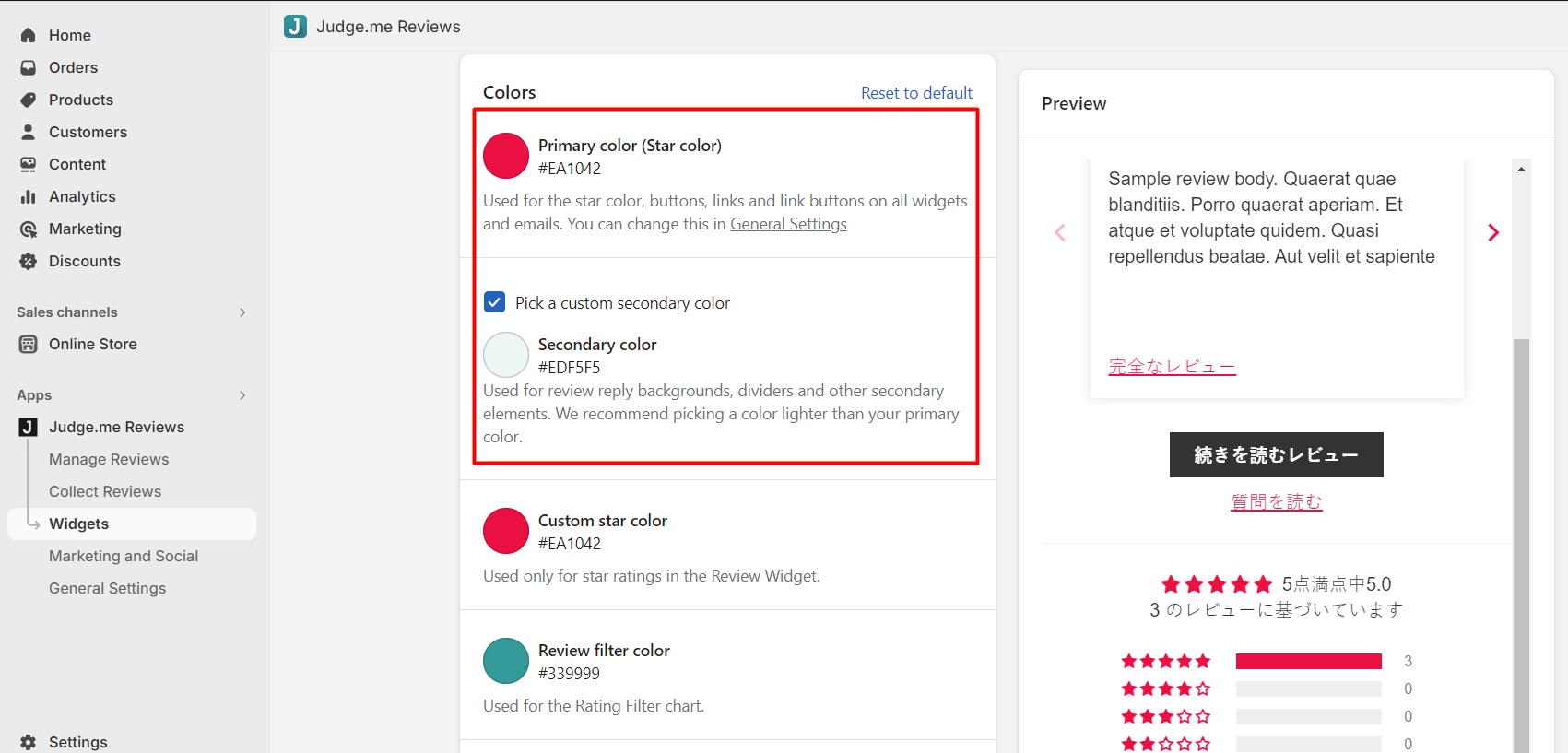Open the Primary color red swatch
Screen dimensions: 1568x753
[506, 156]
